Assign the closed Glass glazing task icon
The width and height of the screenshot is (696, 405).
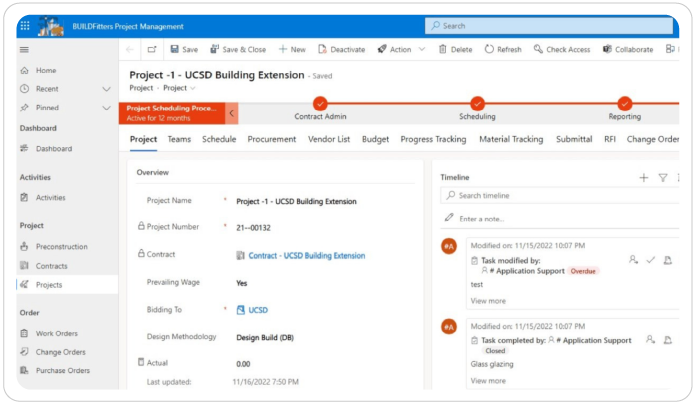click(650, 340)
